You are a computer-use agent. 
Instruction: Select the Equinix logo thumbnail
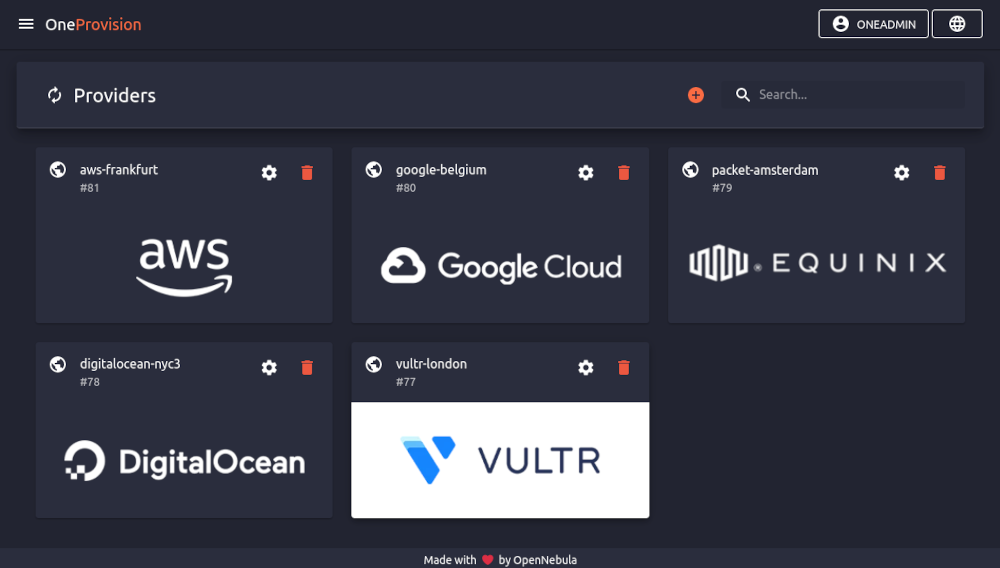816,265
